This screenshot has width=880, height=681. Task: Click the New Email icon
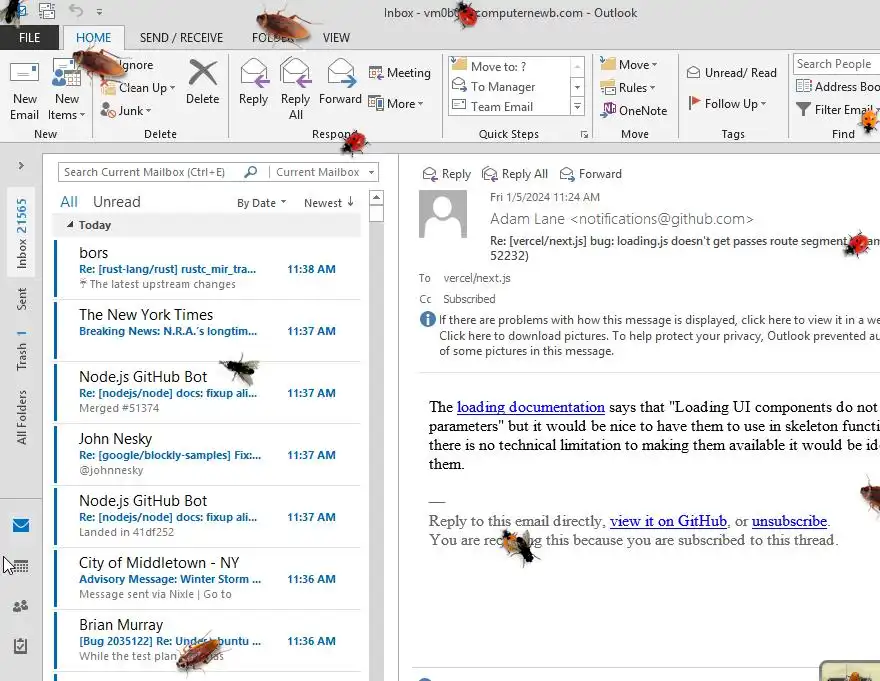24,90
